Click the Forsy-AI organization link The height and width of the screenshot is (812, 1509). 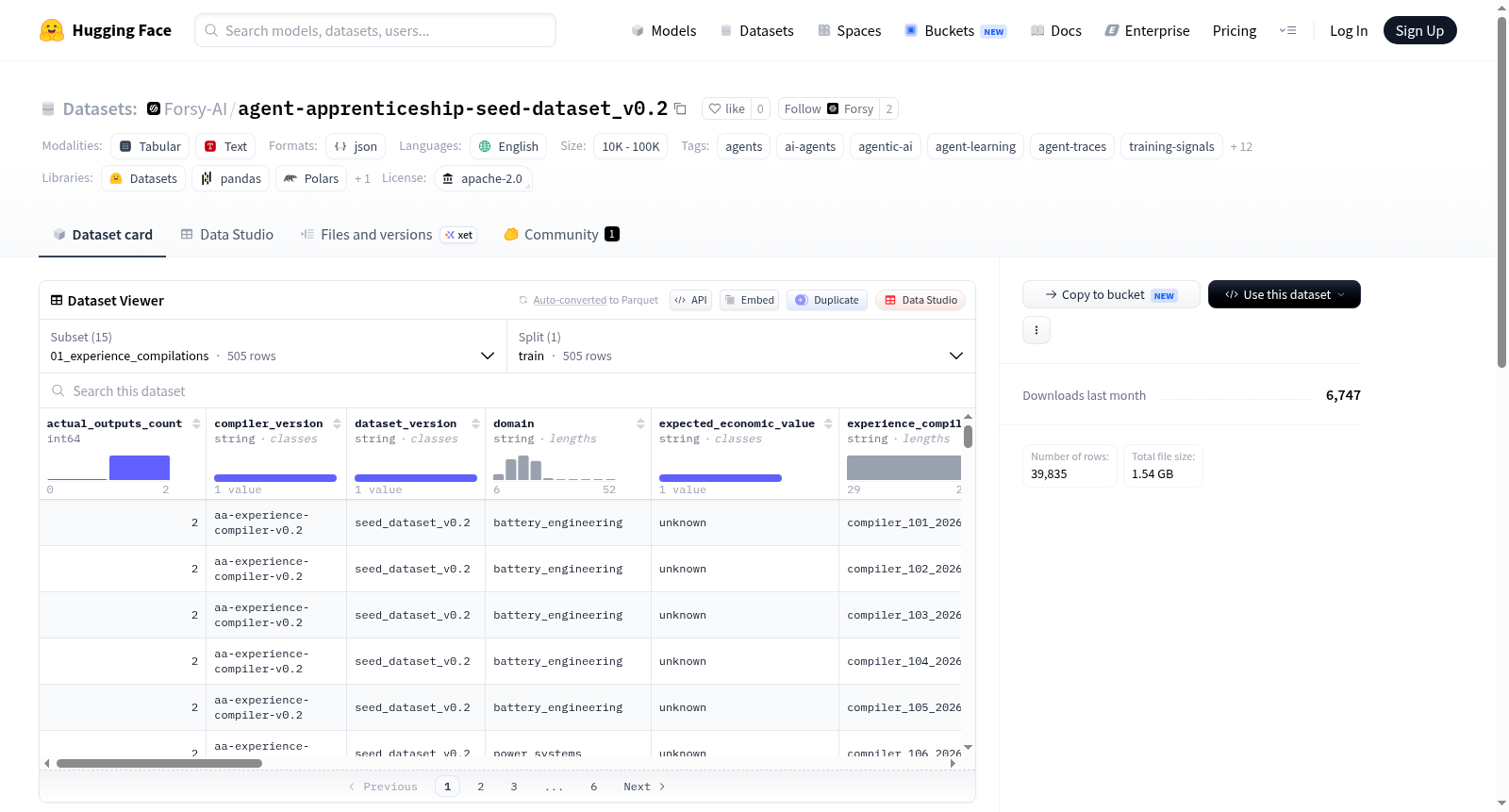tap(195, 108)
